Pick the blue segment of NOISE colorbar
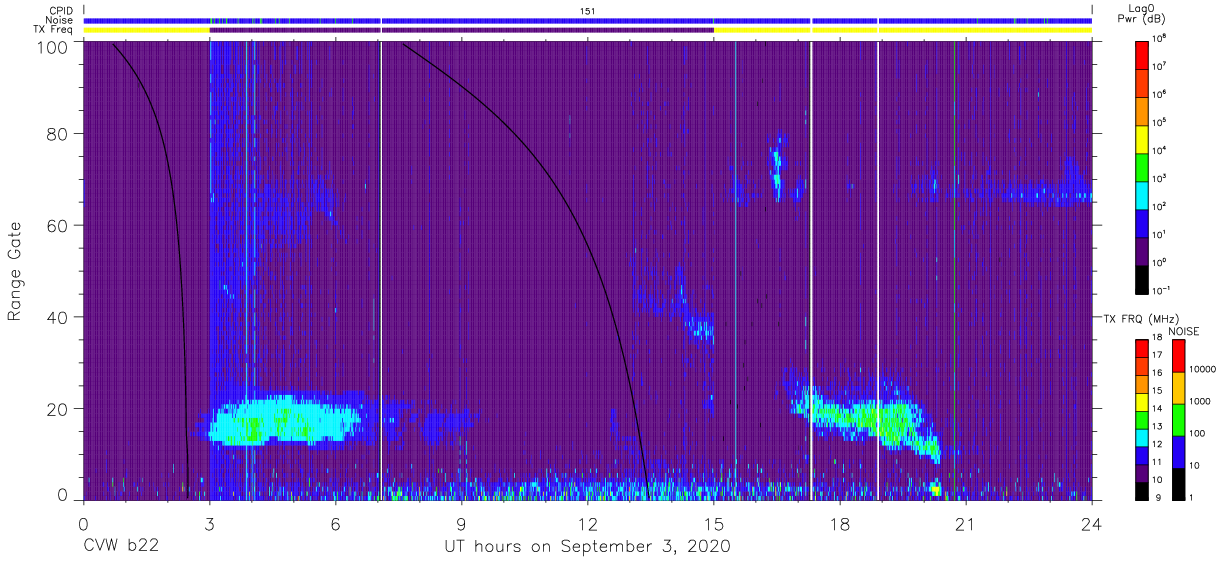The image size is (1228, 567). [x=1178, y=451]
